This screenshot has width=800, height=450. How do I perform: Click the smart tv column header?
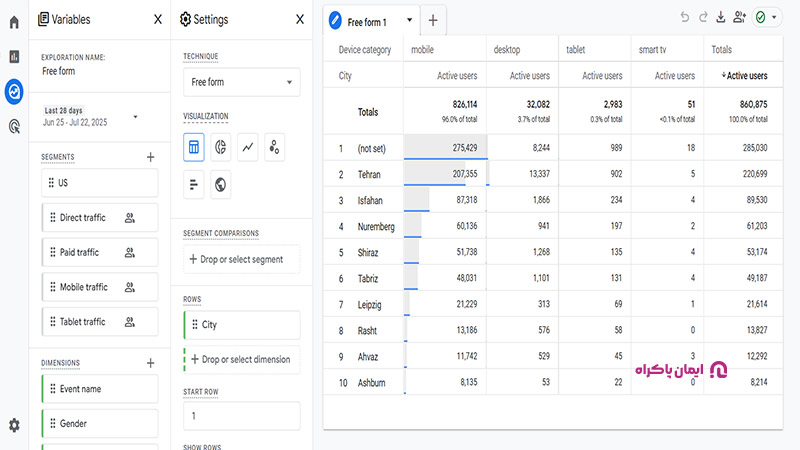point(653,49)
